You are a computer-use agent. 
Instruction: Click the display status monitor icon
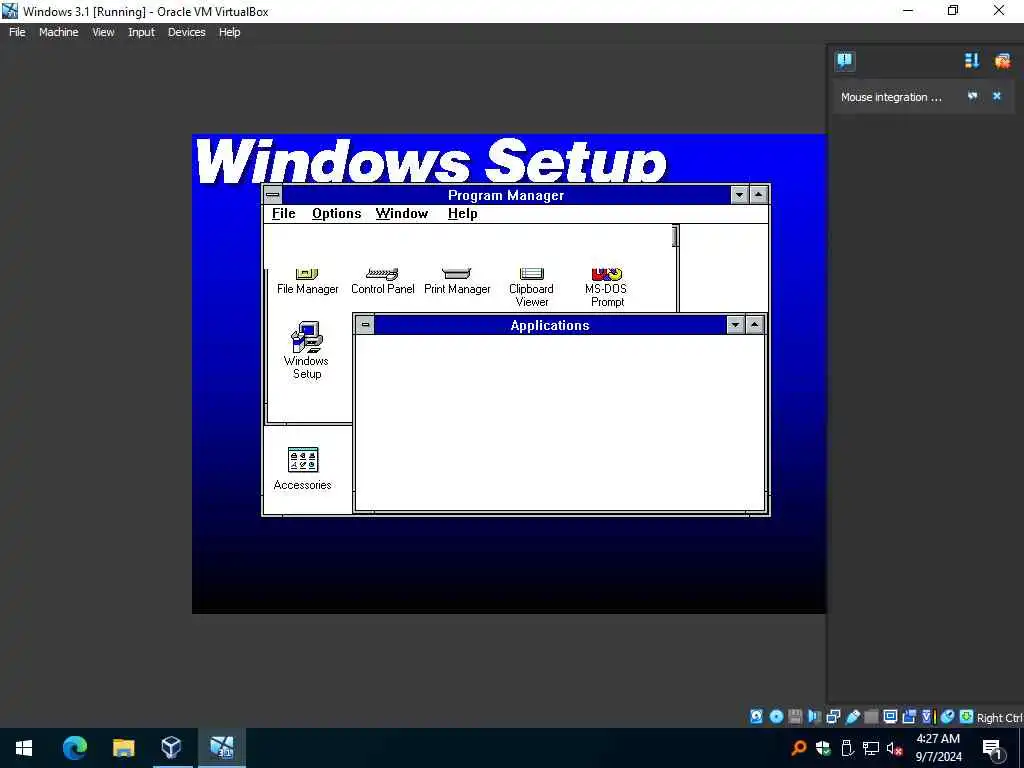[890, 716]
